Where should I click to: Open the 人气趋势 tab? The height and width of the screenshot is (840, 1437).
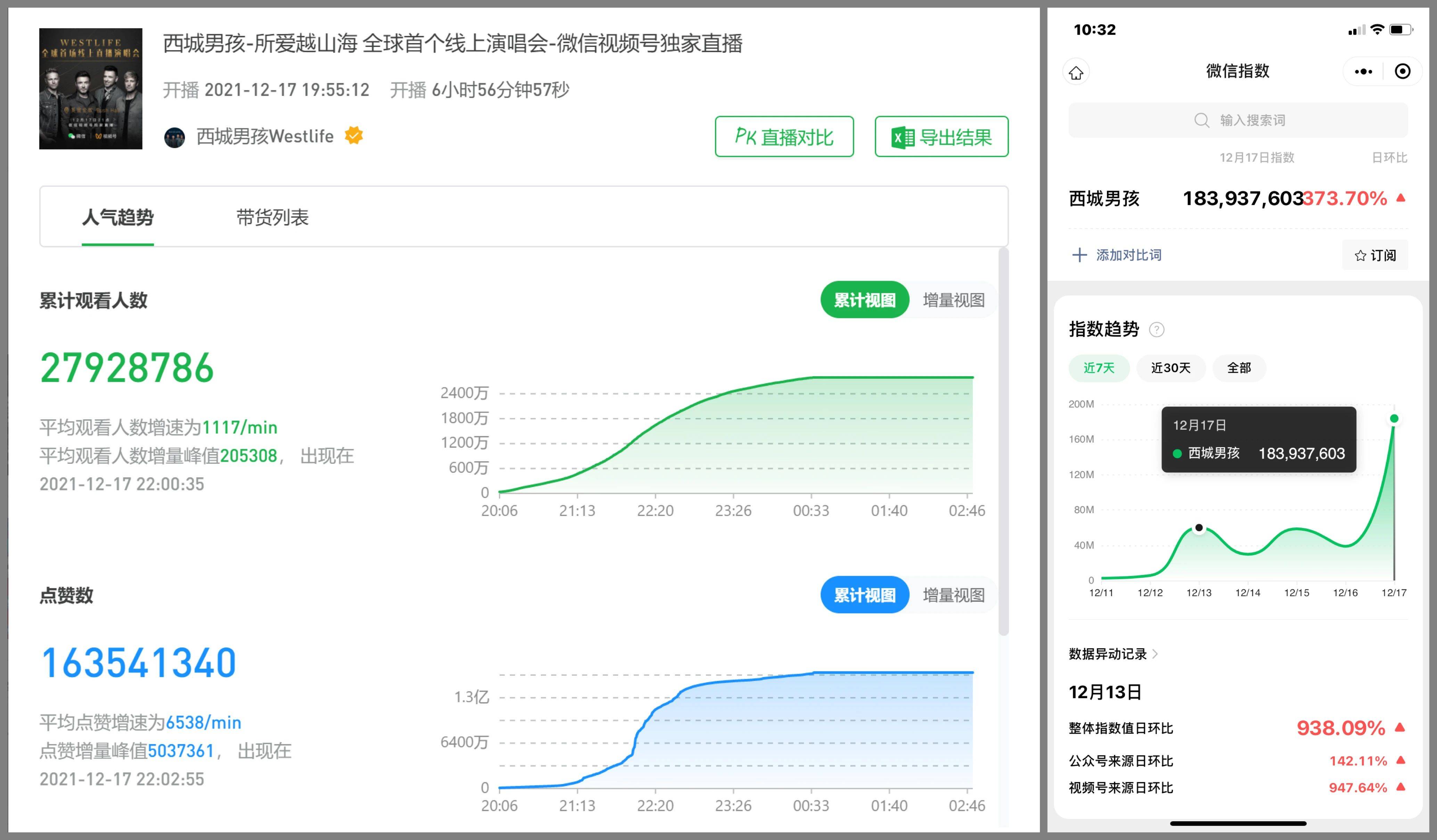click(117, 217)
